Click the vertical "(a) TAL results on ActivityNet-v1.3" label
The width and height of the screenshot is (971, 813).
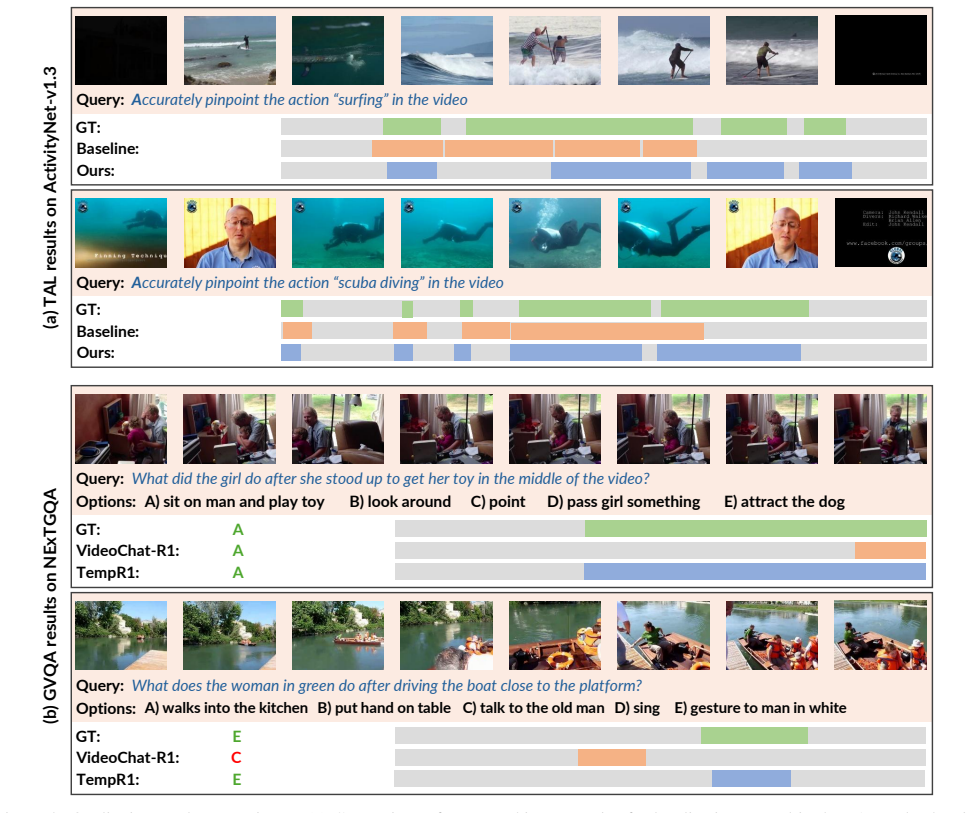coord(50,197)
